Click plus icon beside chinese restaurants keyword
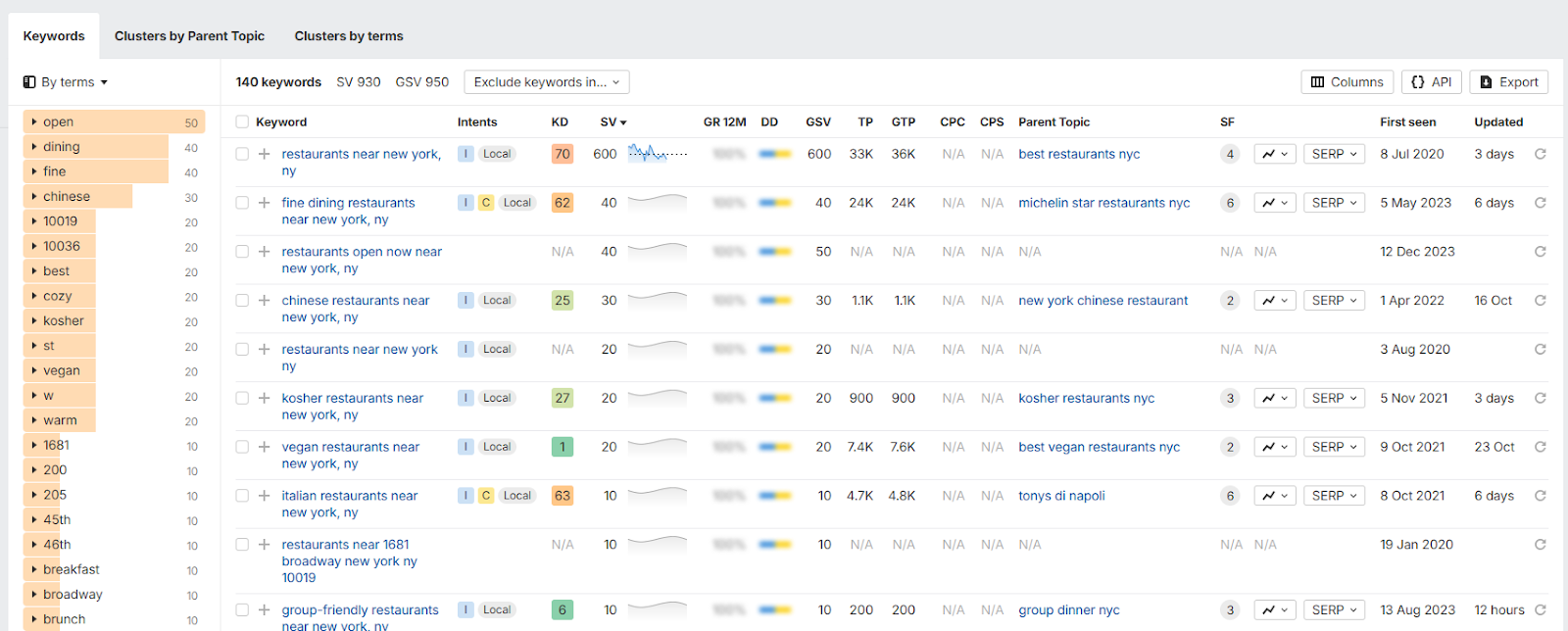This screenshot has height=631, width=1568. (264, 301)
